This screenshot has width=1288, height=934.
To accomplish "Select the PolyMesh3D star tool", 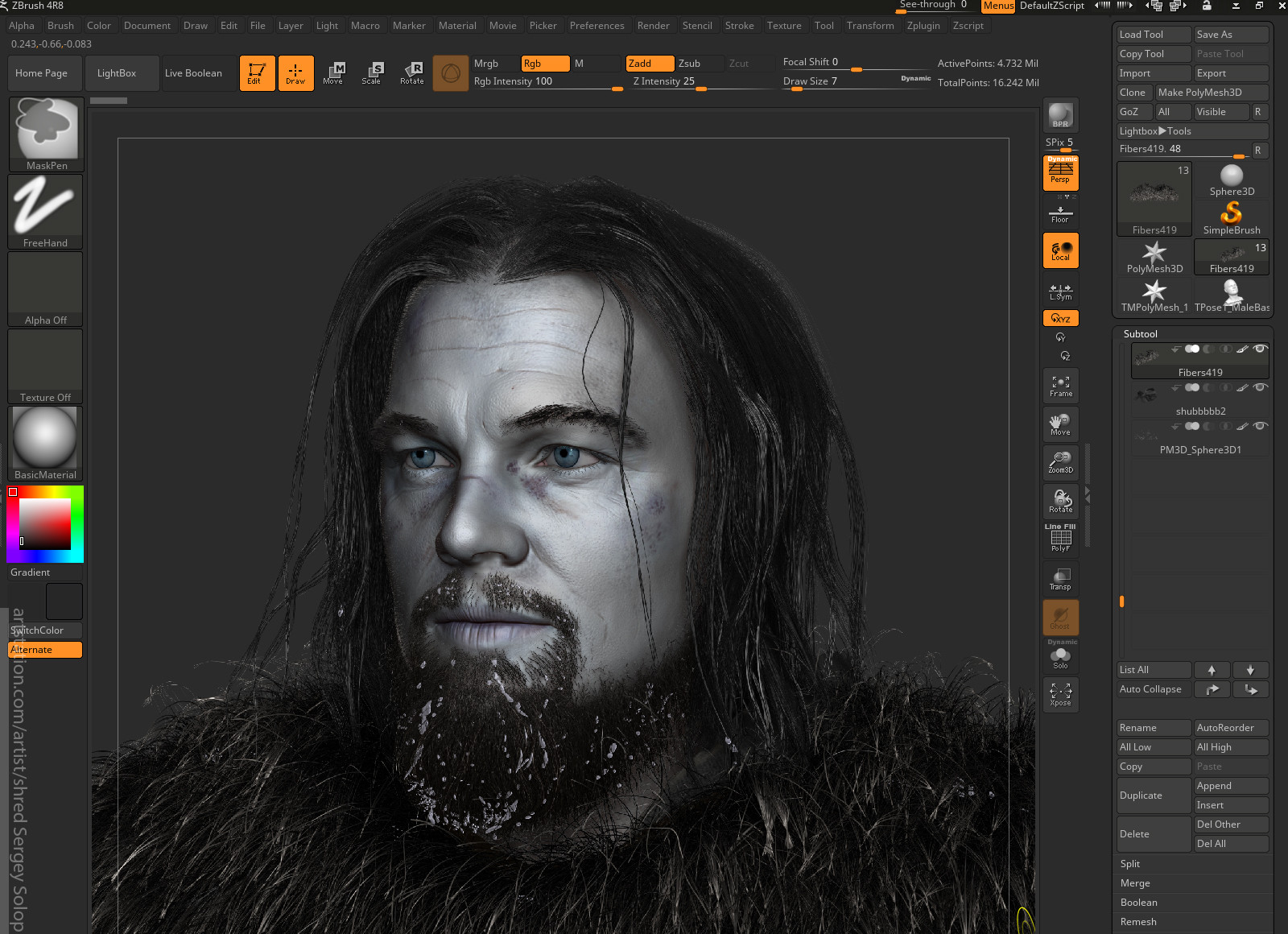I will click(x=1154, y=258).
